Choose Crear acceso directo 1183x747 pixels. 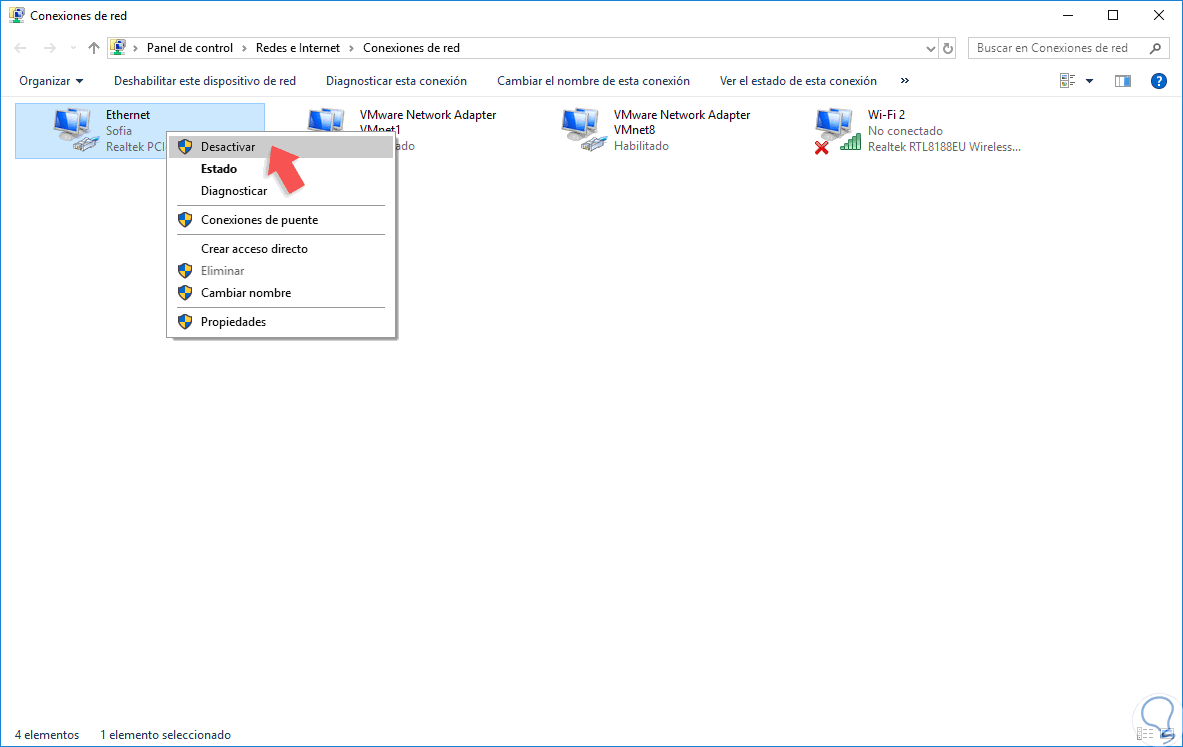[281, 248]
